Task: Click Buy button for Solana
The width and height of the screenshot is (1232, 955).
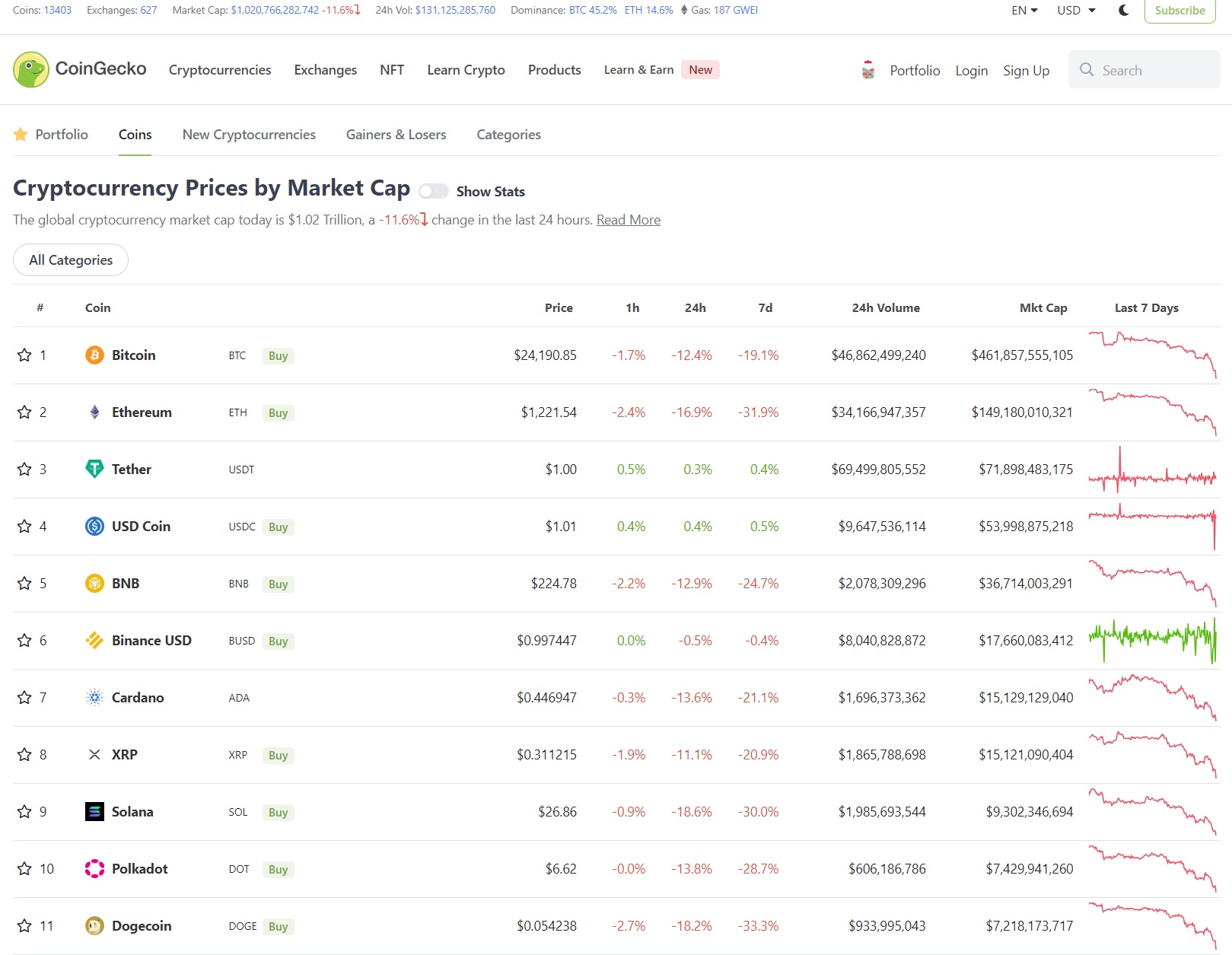Action: (x=279, y=813)
